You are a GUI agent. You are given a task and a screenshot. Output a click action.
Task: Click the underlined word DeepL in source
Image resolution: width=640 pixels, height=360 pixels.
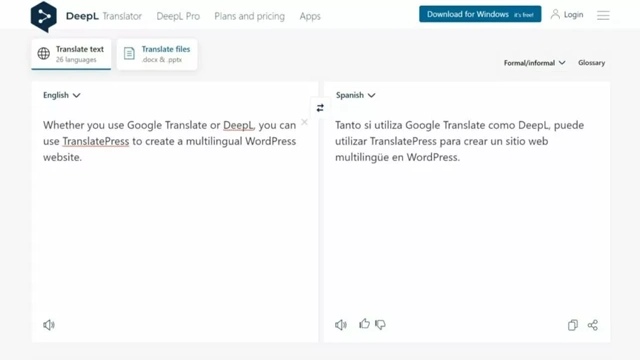click(x=238, y=125)
